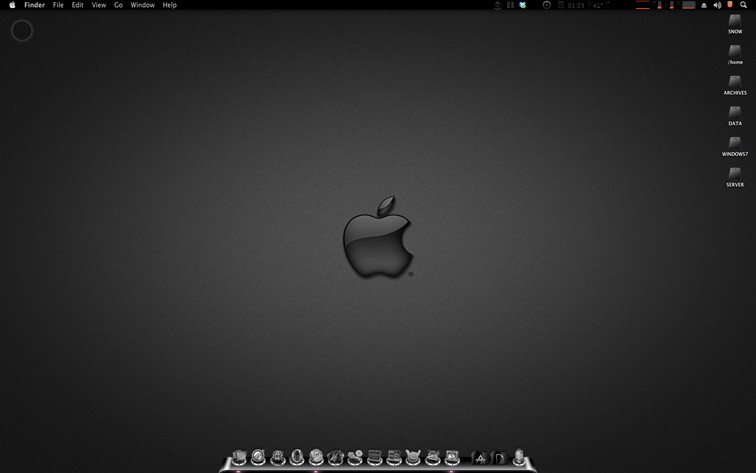
Task: Click the circle widget on the desktop
Action: point(22,30)
